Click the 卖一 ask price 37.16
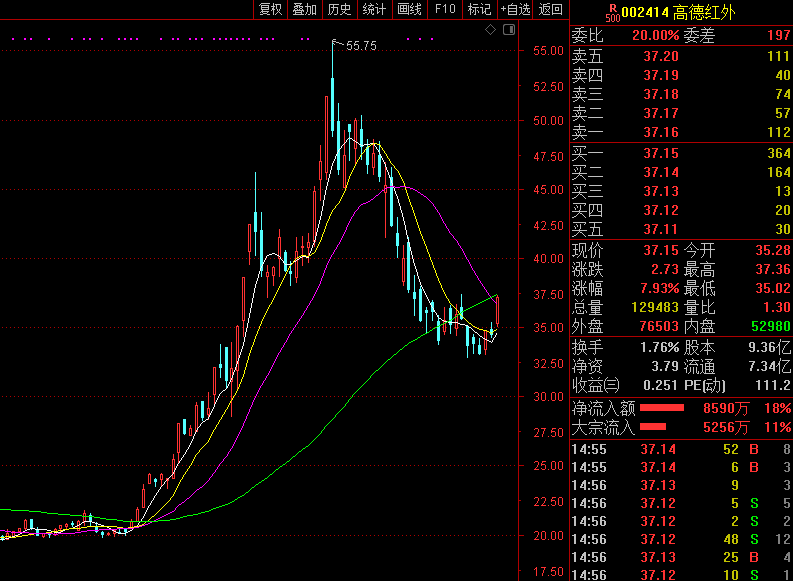 tap(660, 132)
